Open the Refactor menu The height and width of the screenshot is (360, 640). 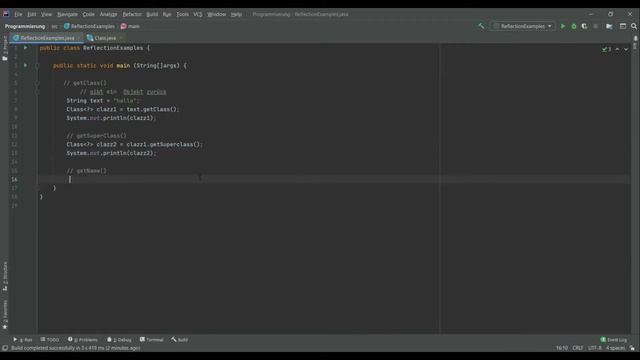click(132, 14)
